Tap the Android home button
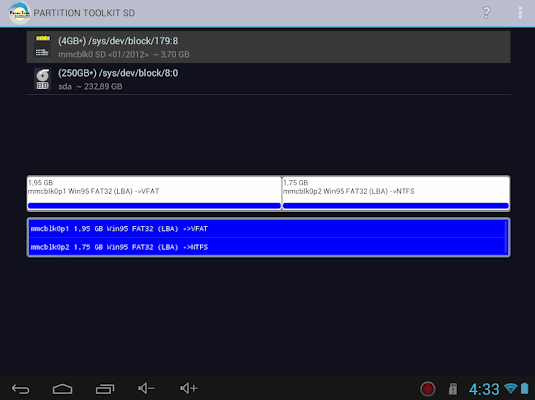 click(x=62, y=388)
